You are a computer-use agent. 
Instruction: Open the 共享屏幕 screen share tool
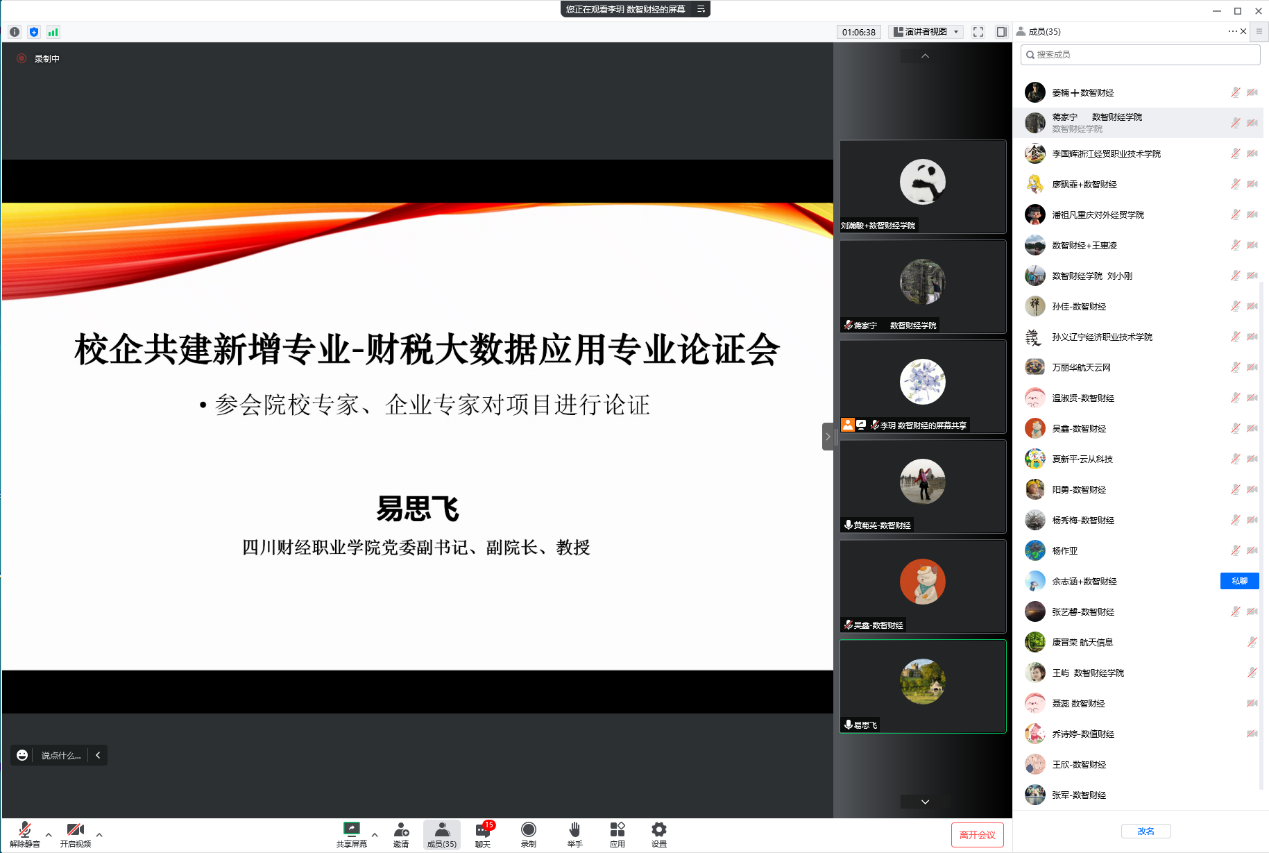pyautogui.click(x=351, y=834)
